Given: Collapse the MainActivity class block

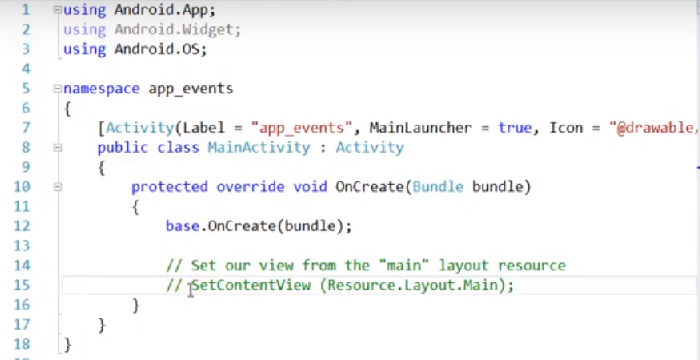Looking at the screenshot, I should 57,148.
